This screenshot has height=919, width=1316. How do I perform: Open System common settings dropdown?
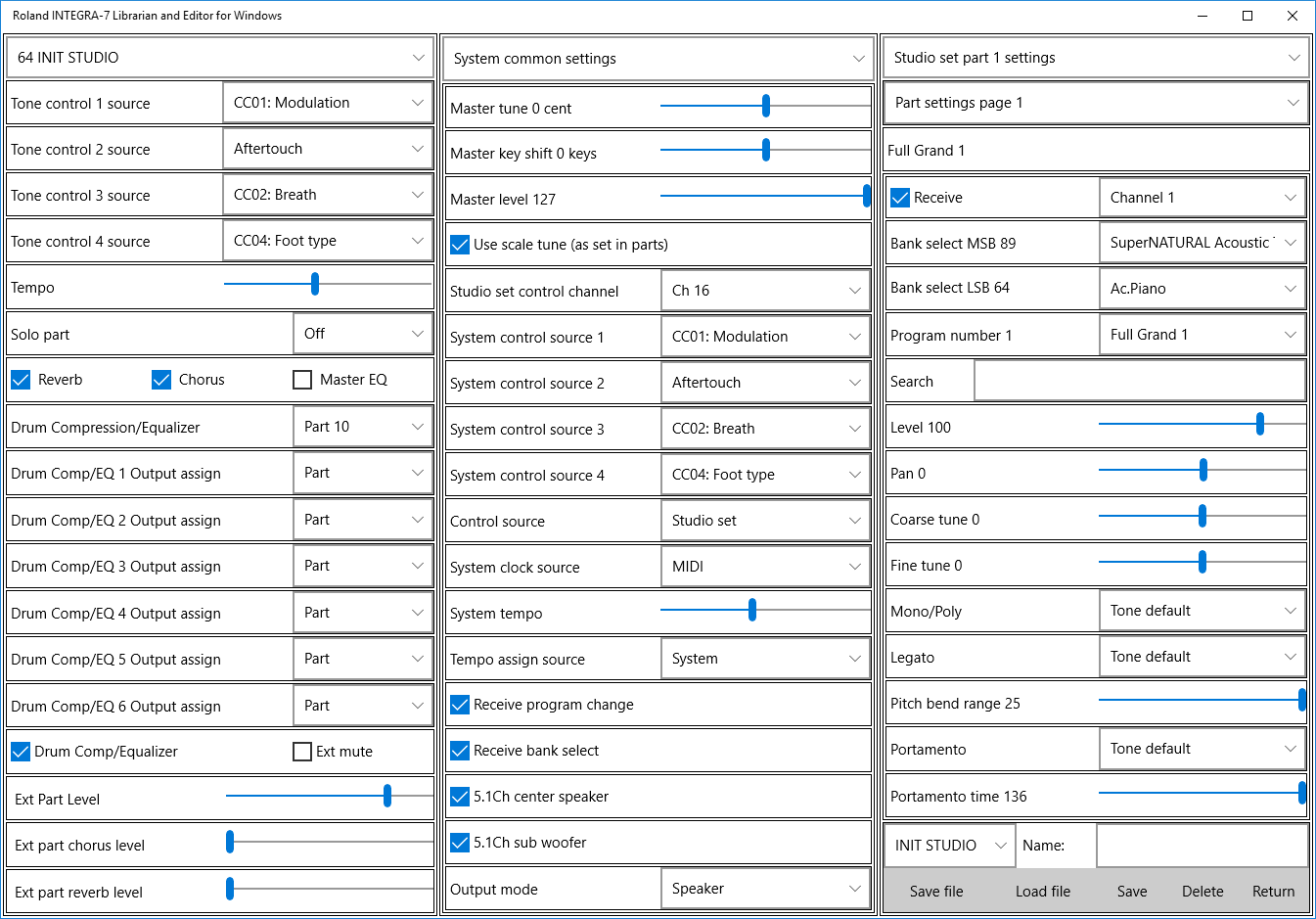point(658,59)
